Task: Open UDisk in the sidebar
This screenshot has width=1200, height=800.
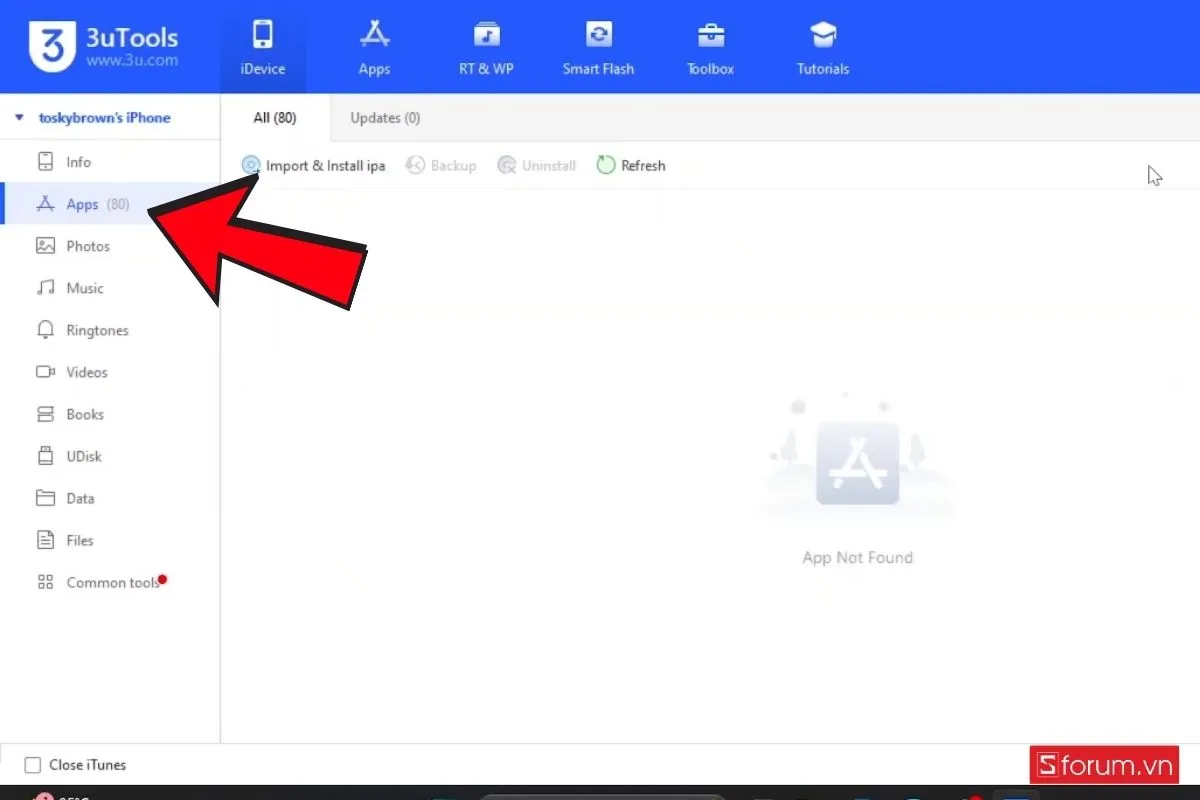Action: [84, 456]
